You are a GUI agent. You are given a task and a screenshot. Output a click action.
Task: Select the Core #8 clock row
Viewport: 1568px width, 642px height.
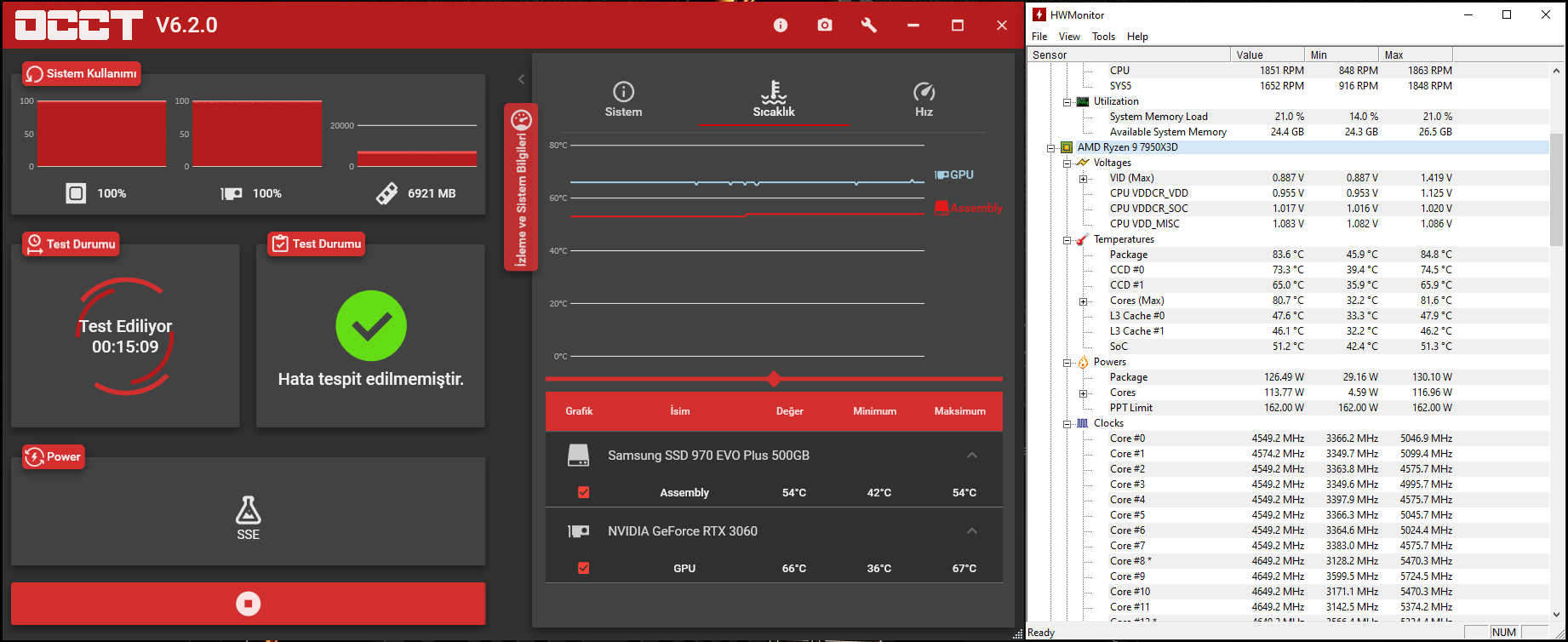pos(1287,561)
